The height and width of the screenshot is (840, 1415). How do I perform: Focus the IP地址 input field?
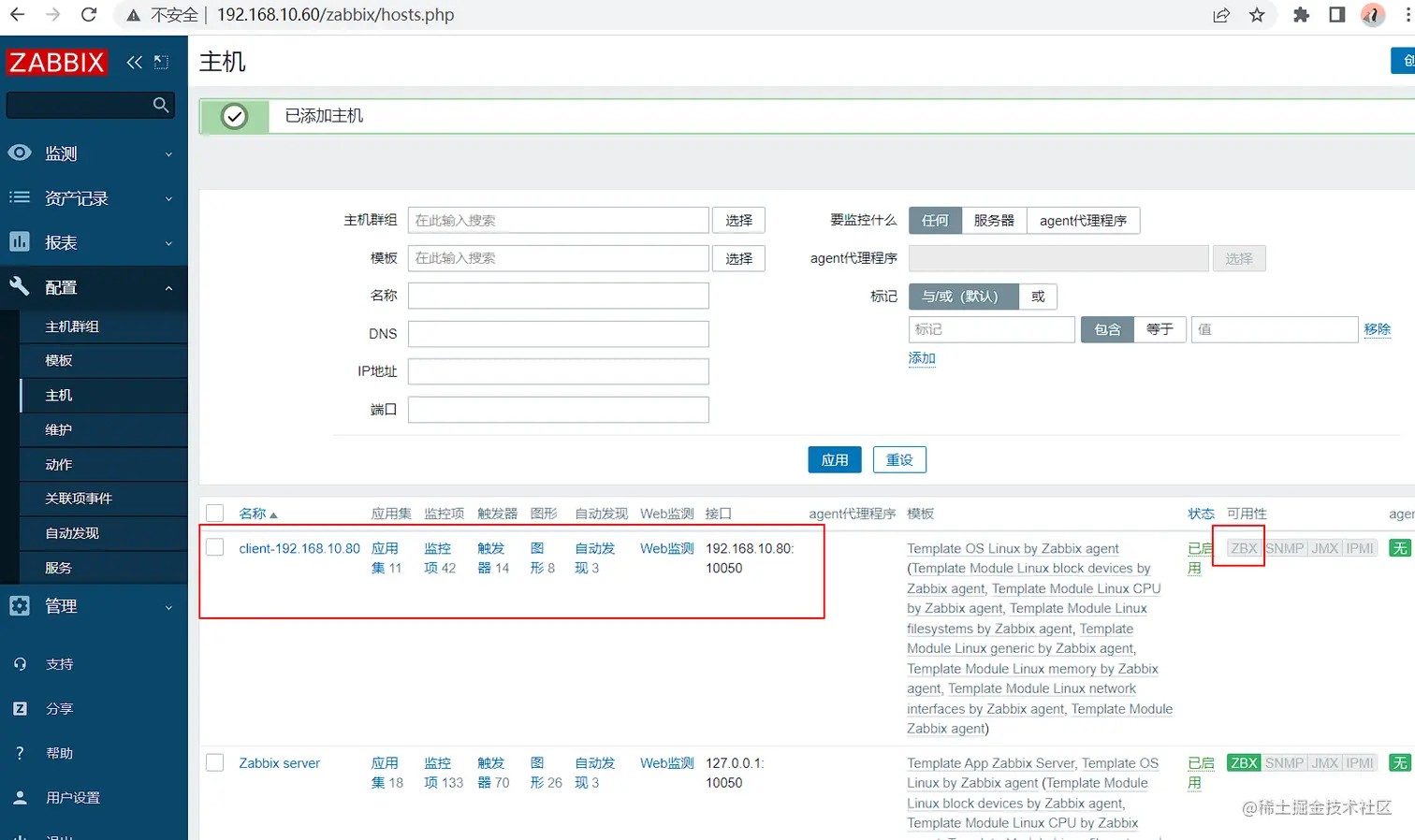[559, 371]
